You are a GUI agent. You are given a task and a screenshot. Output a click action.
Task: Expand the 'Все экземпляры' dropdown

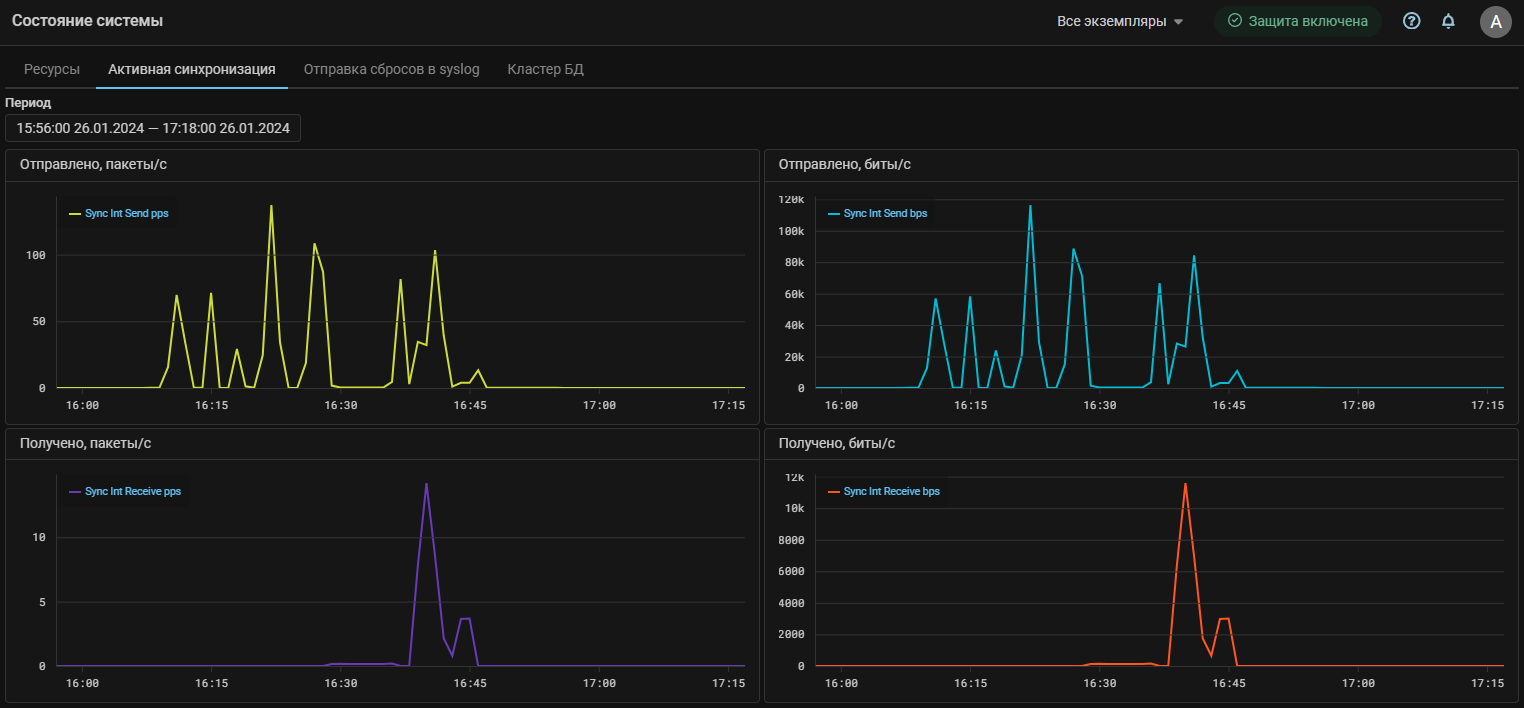point(1111,21)
